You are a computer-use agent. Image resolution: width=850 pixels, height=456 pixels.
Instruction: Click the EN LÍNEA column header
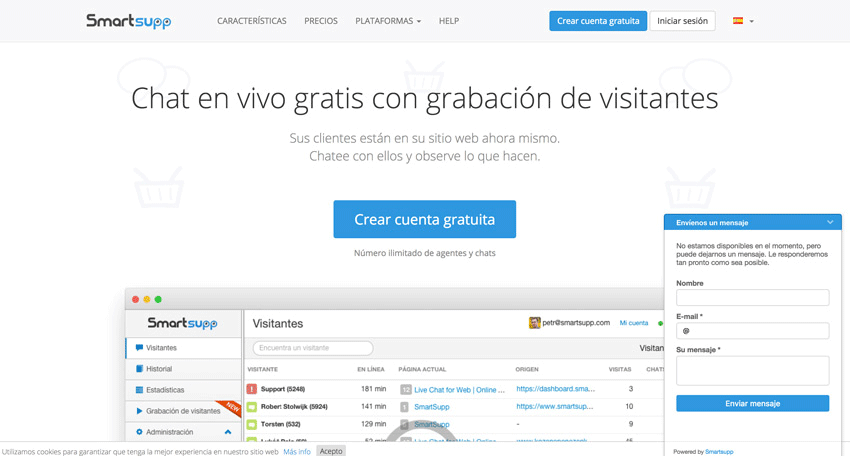(x=371, y=369)
